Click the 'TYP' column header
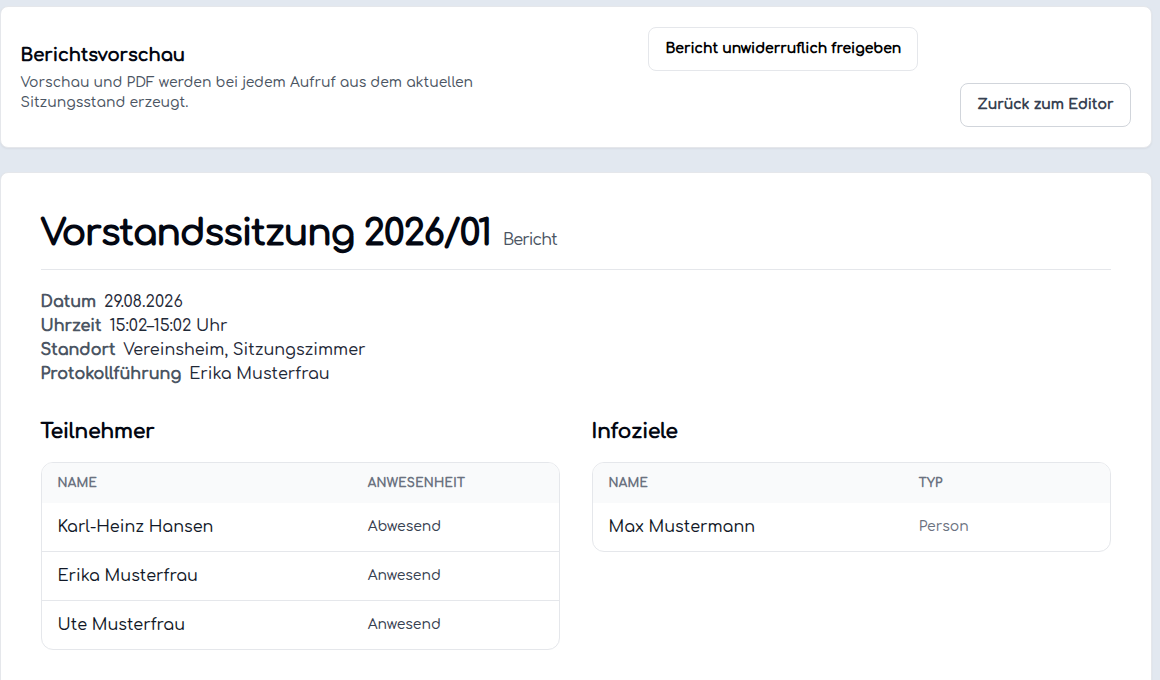This screenshot has width=1160, height=680. [x=931, y=482]
